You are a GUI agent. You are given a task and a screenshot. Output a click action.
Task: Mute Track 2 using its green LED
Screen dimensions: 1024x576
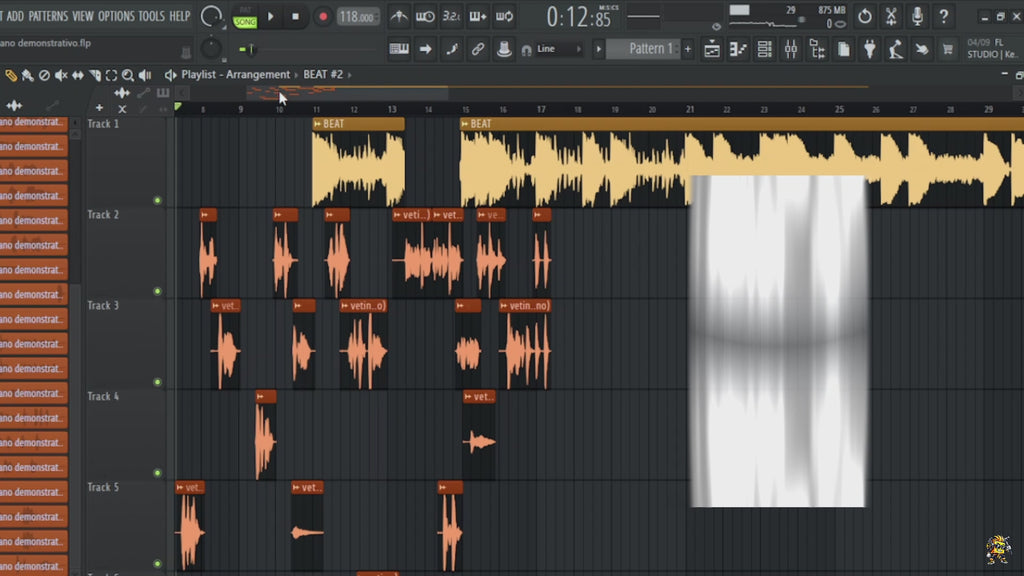click(156, 292)
